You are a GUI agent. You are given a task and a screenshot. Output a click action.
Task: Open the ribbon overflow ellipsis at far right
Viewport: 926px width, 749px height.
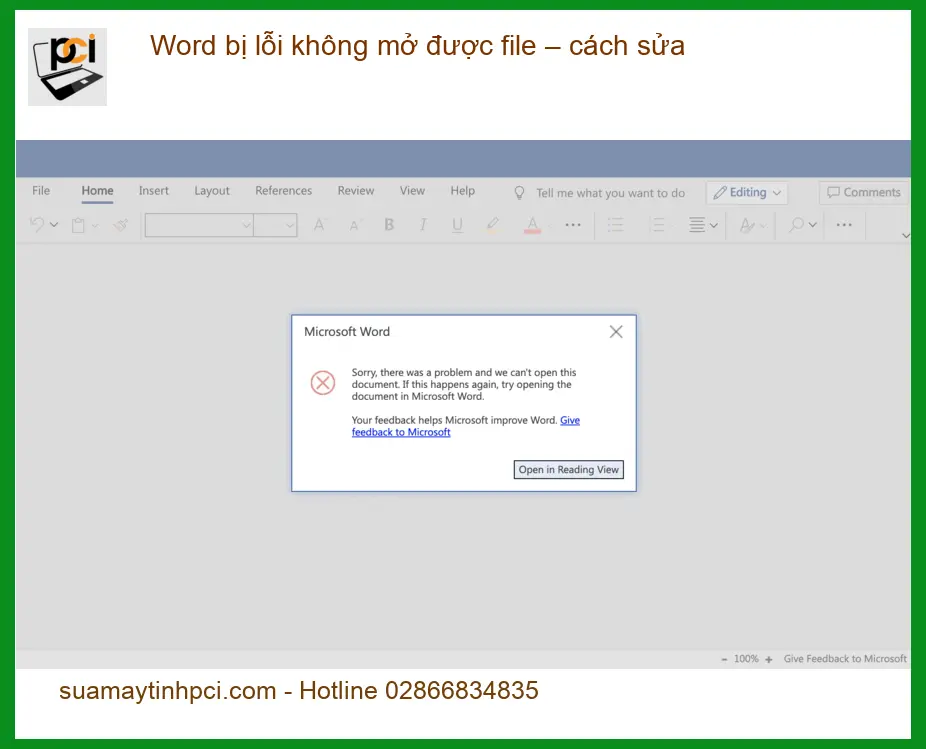pyautogui.click(x=844, y=224)
